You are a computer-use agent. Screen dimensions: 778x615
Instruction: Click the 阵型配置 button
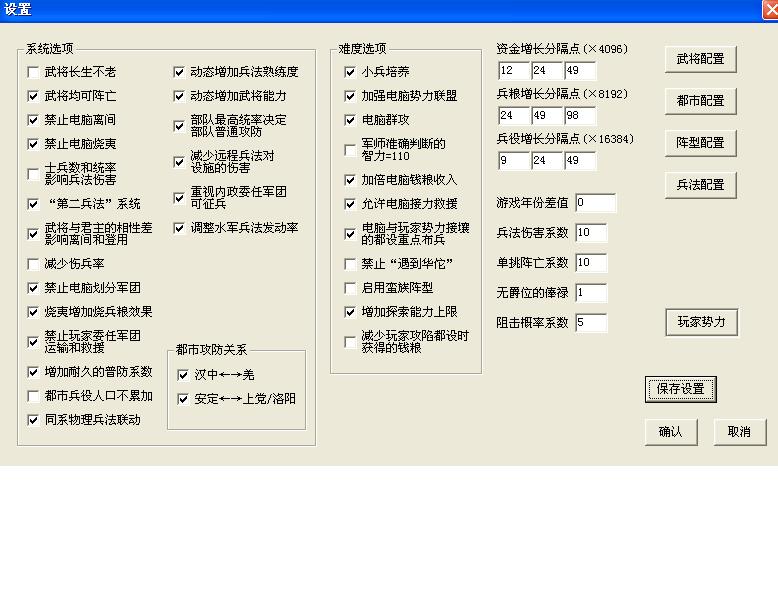[x=700, y=143]
